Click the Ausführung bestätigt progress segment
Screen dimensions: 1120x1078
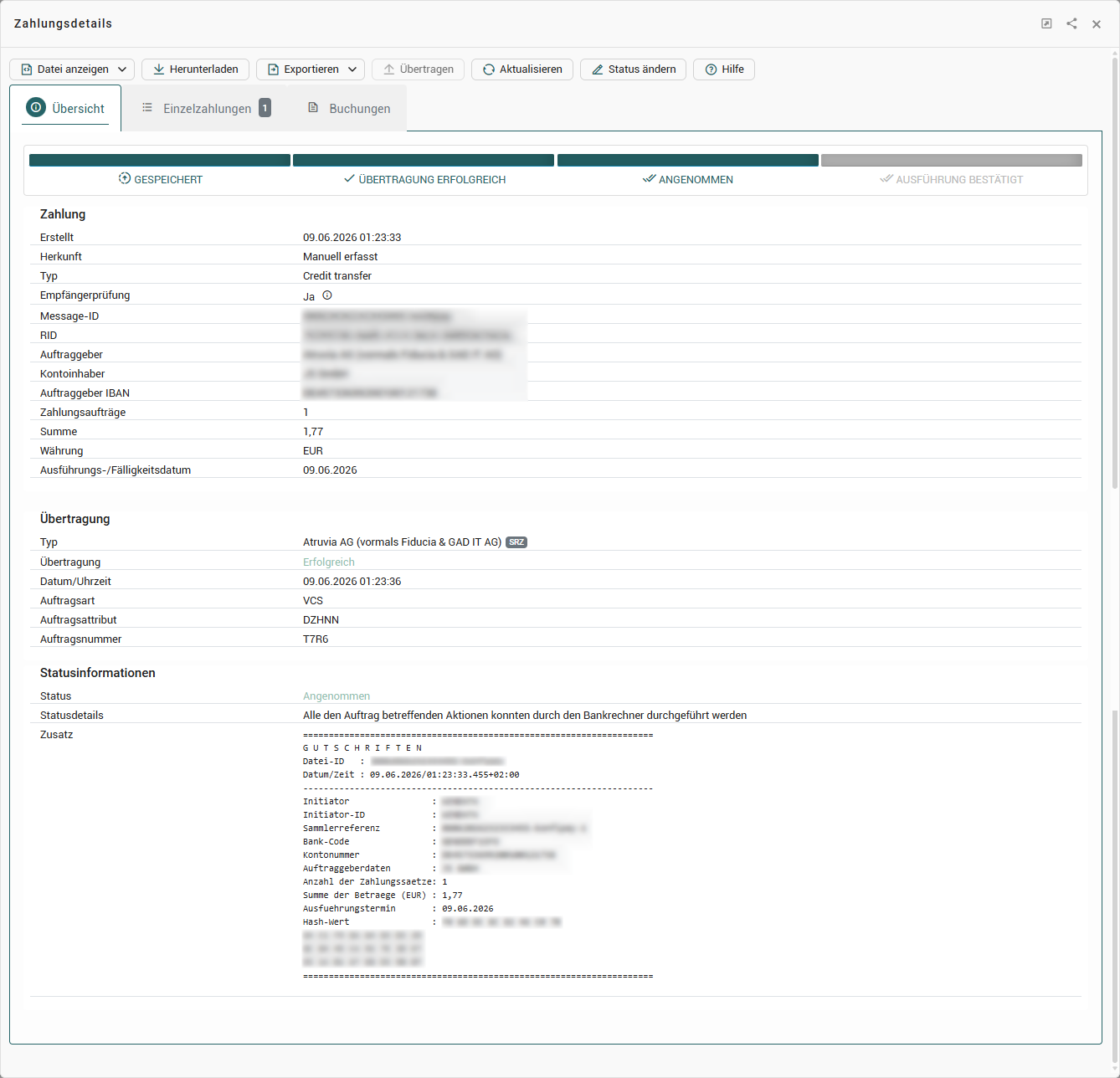pos(952,160)
